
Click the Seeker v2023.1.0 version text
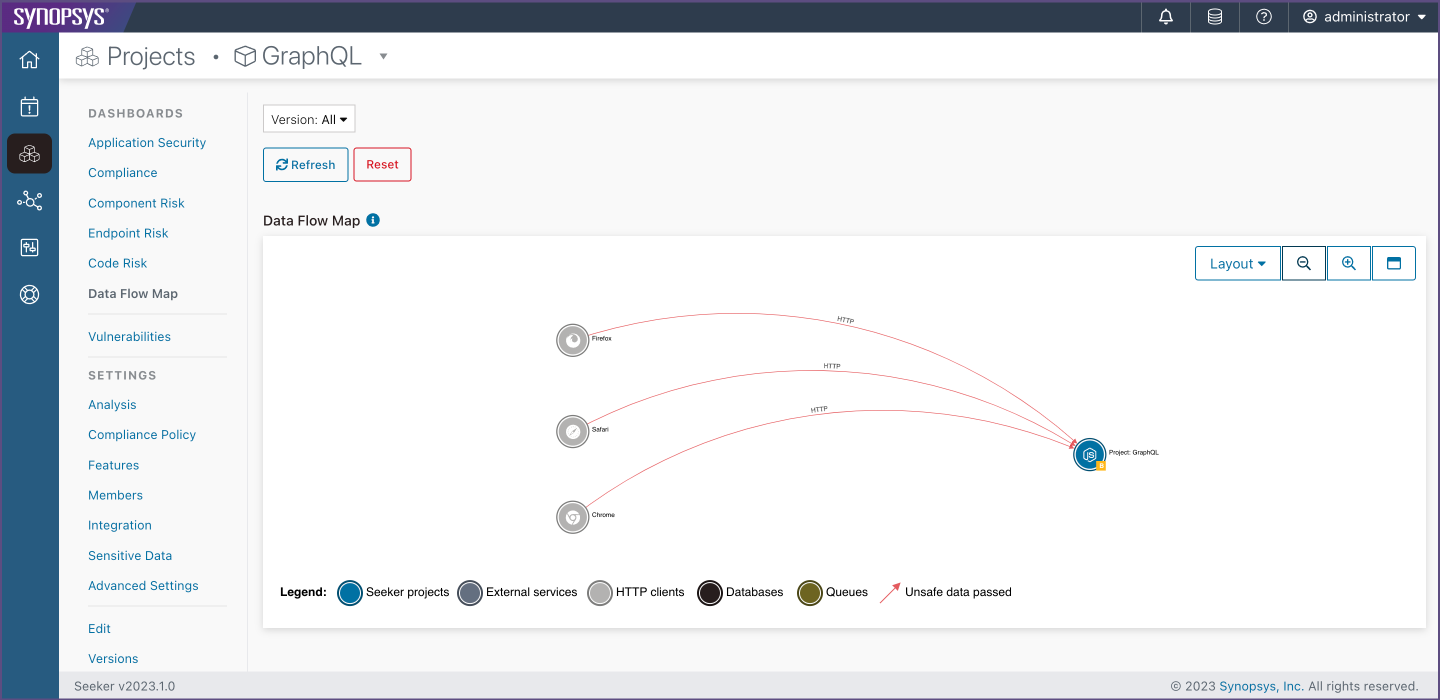(124, 686)
